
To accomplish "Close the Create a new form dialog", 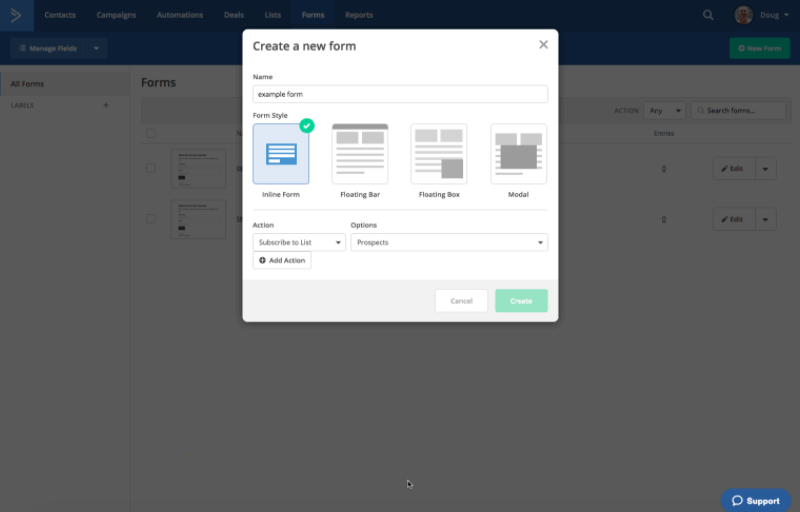I will (x=543, y=45).
